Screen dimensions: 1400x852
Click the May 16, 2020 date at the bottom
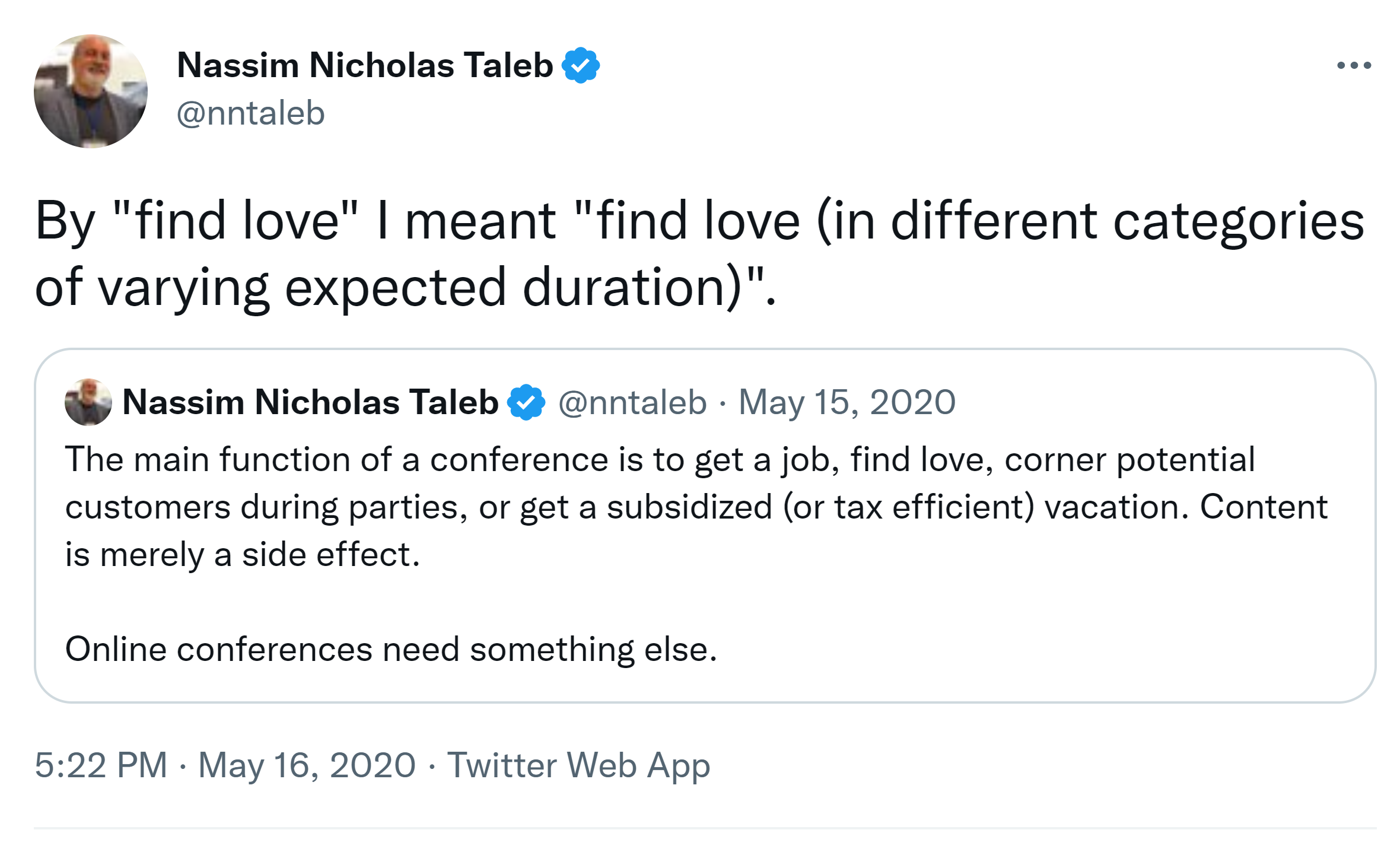point(307,765)
